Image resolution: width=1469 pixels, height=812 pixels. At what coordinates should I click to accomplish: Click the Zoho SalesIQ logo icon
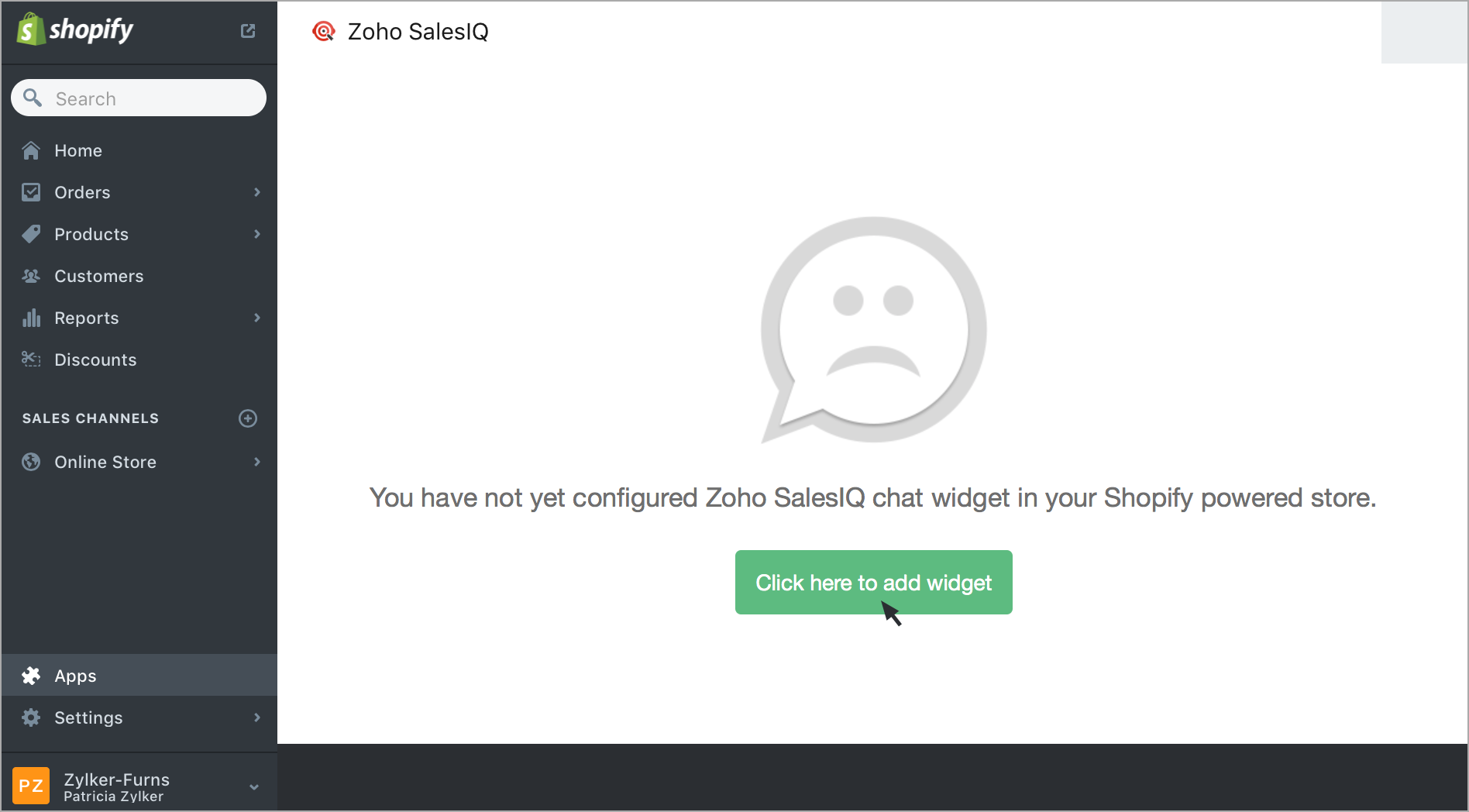pyautogui.click(x=323, y=32)
